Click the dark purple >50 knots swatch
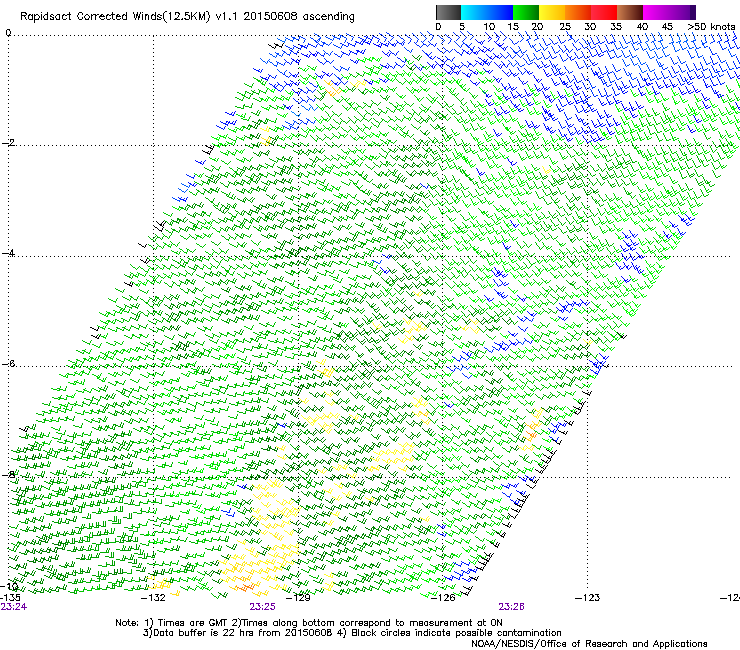 (x=693, y=12)
